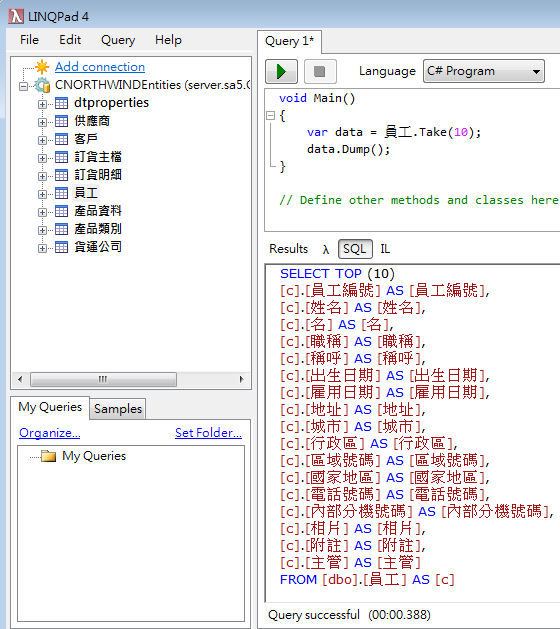The width and height of the screenshot is (560, 629).
Task: Click the stop query button
Action: [x=320, y=72]
